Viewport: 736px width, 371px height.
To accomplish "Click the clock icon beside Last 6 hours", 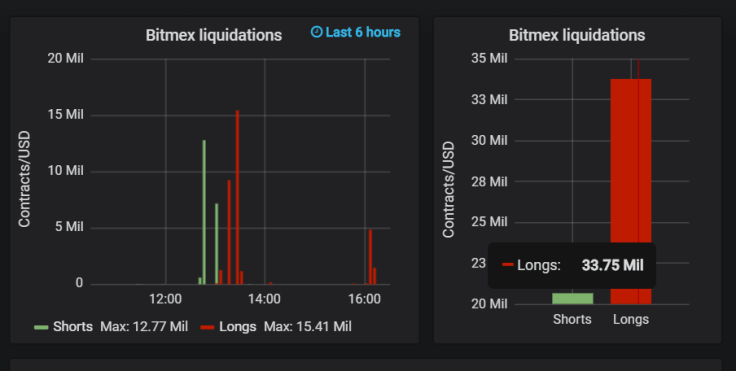I will point(317,32).
